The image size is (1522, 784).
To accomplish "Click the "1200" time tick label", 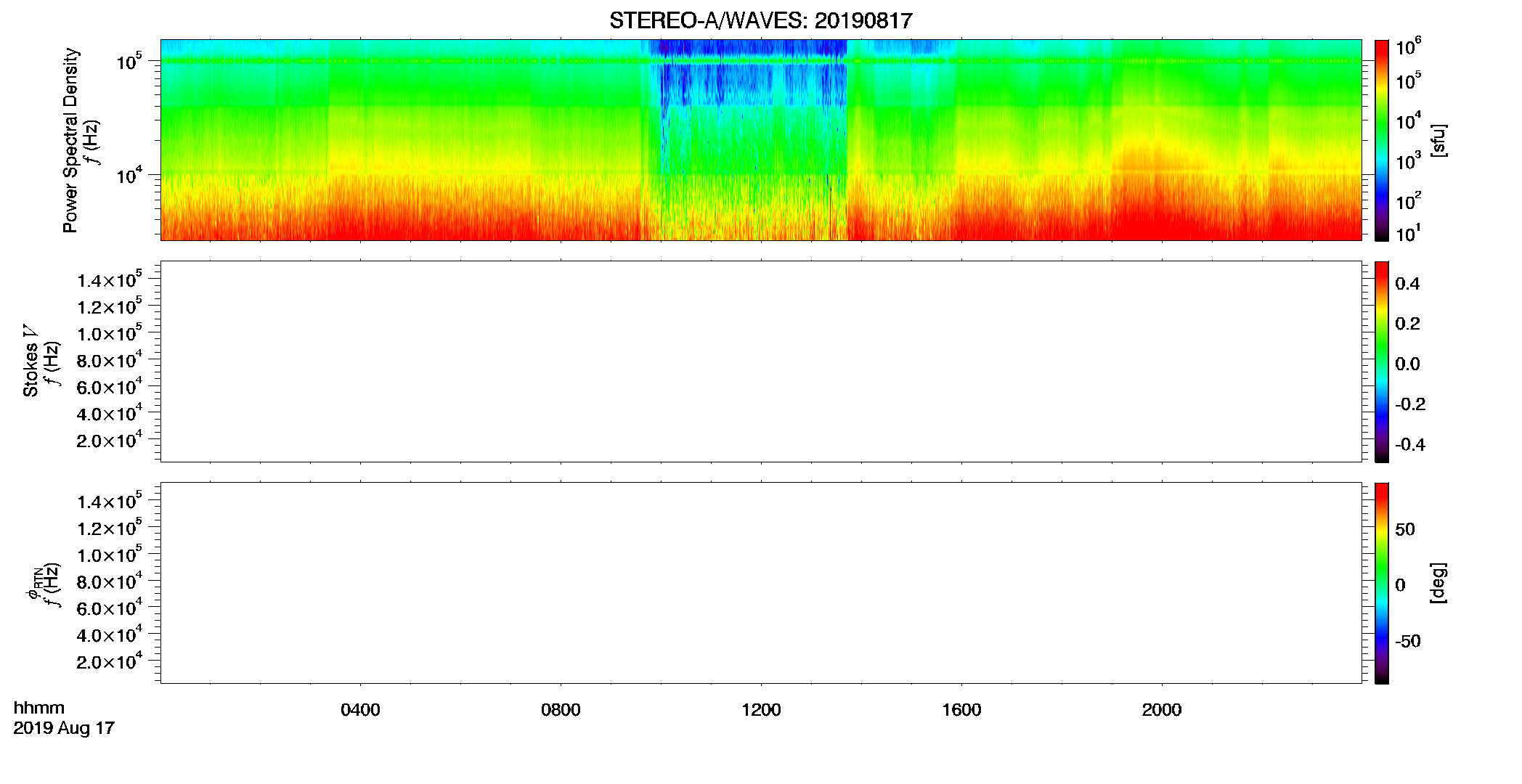I will (x=761, y=710).
